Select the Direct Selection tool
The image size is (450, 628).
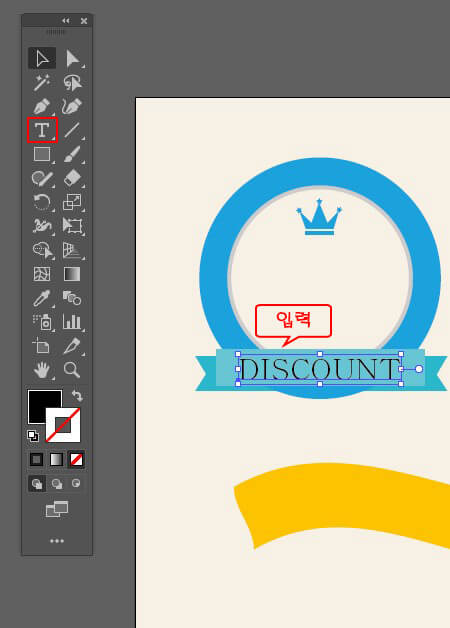point(72,58)
